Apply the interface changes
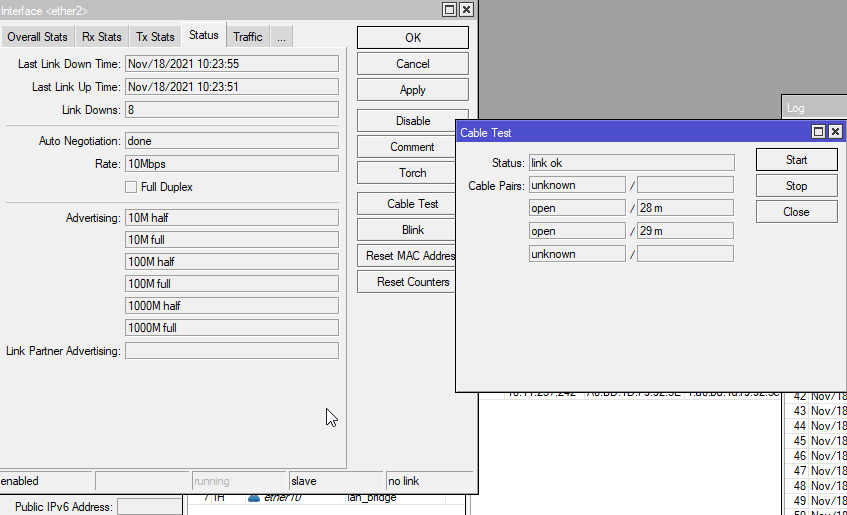847x515 pixels. [x=413, y=90]
